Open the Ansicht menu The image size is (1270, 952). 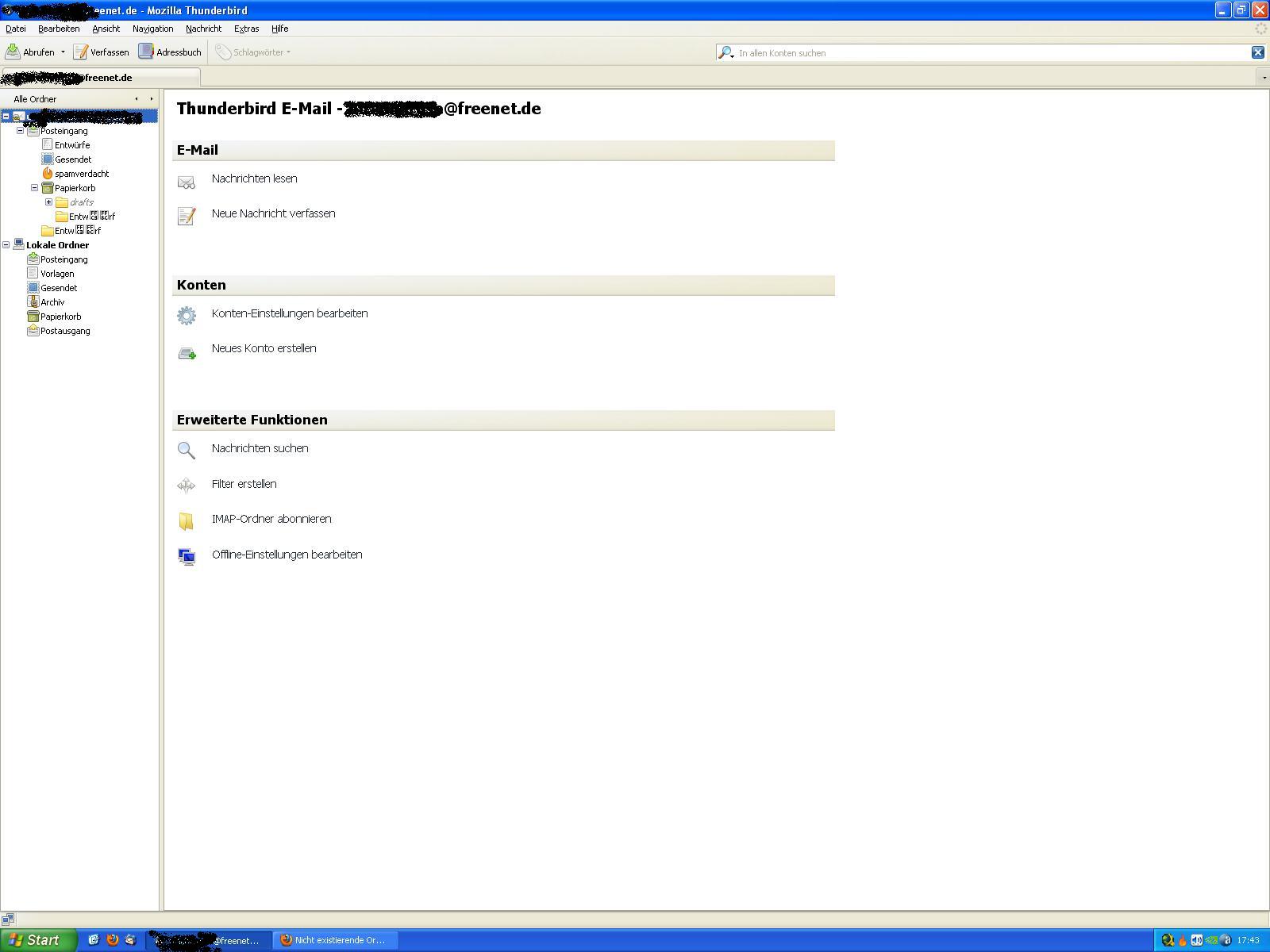(106, 29)
